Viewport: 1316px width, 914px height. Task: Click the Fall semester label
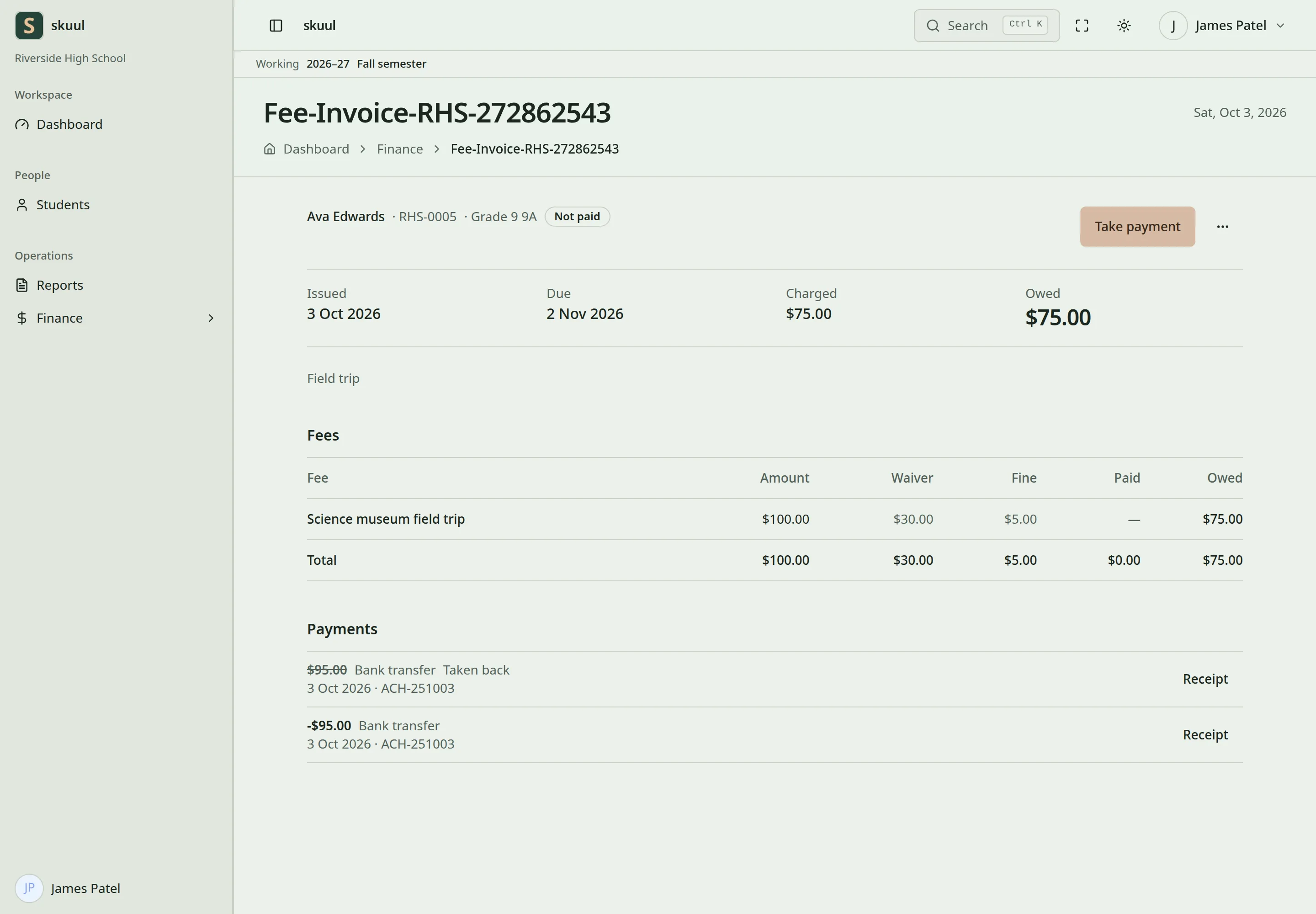coord(392,64)
